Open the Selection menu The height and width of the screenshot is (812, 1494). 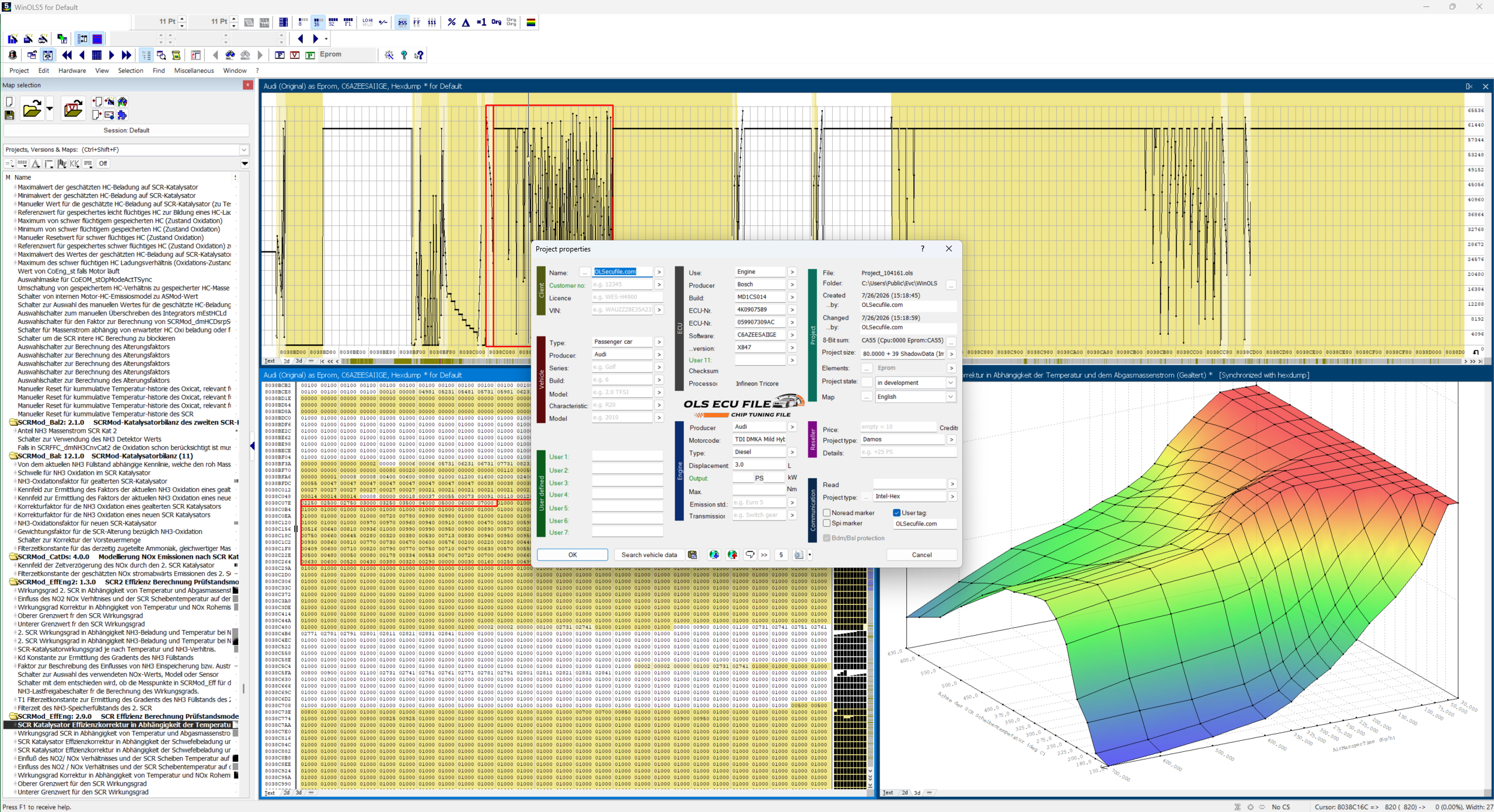(x=131, y=71)
